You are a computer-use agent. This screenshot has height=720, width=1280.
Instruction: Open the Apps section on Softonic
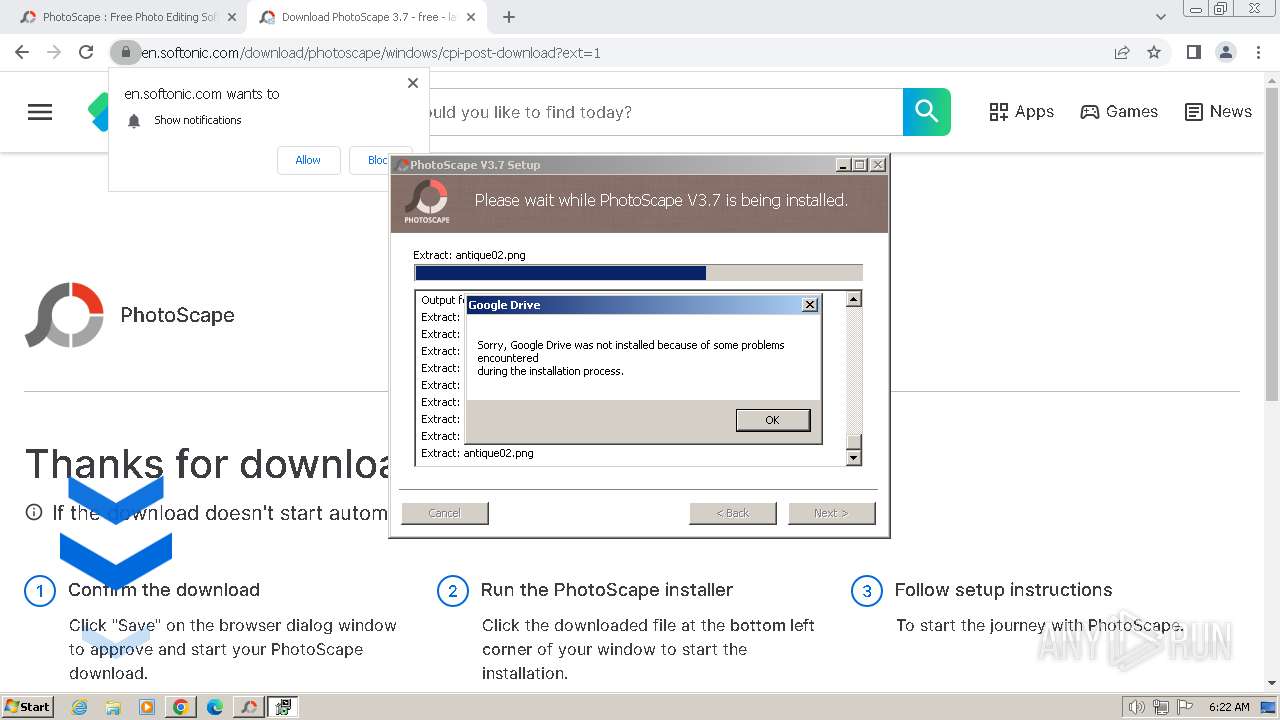[x=1021, y=112]
